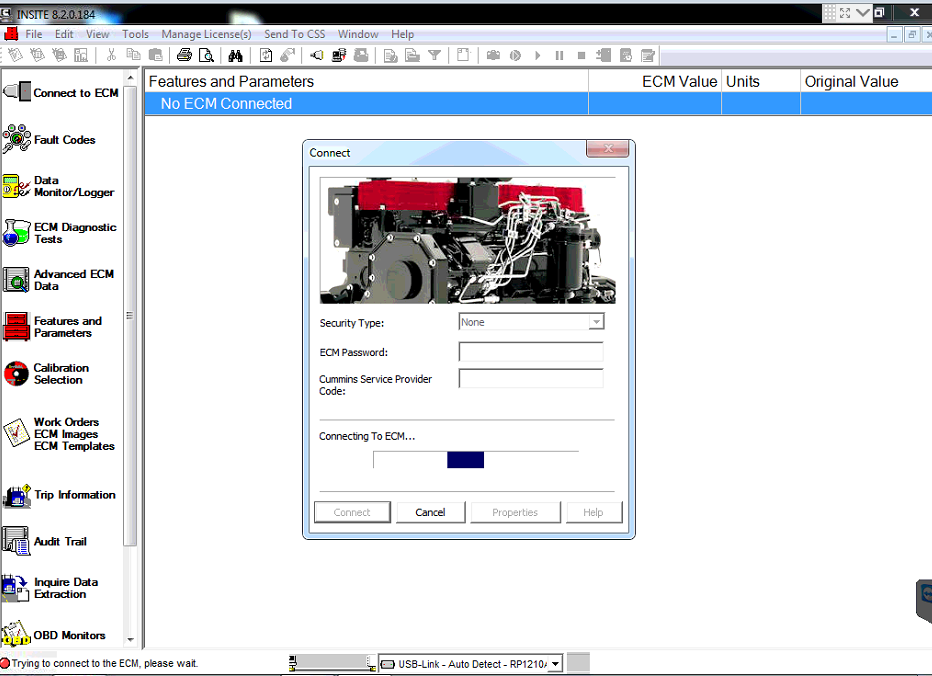Click the Help button in Connect dialog
The image size is (932, 676).
[x=593, y=512]
